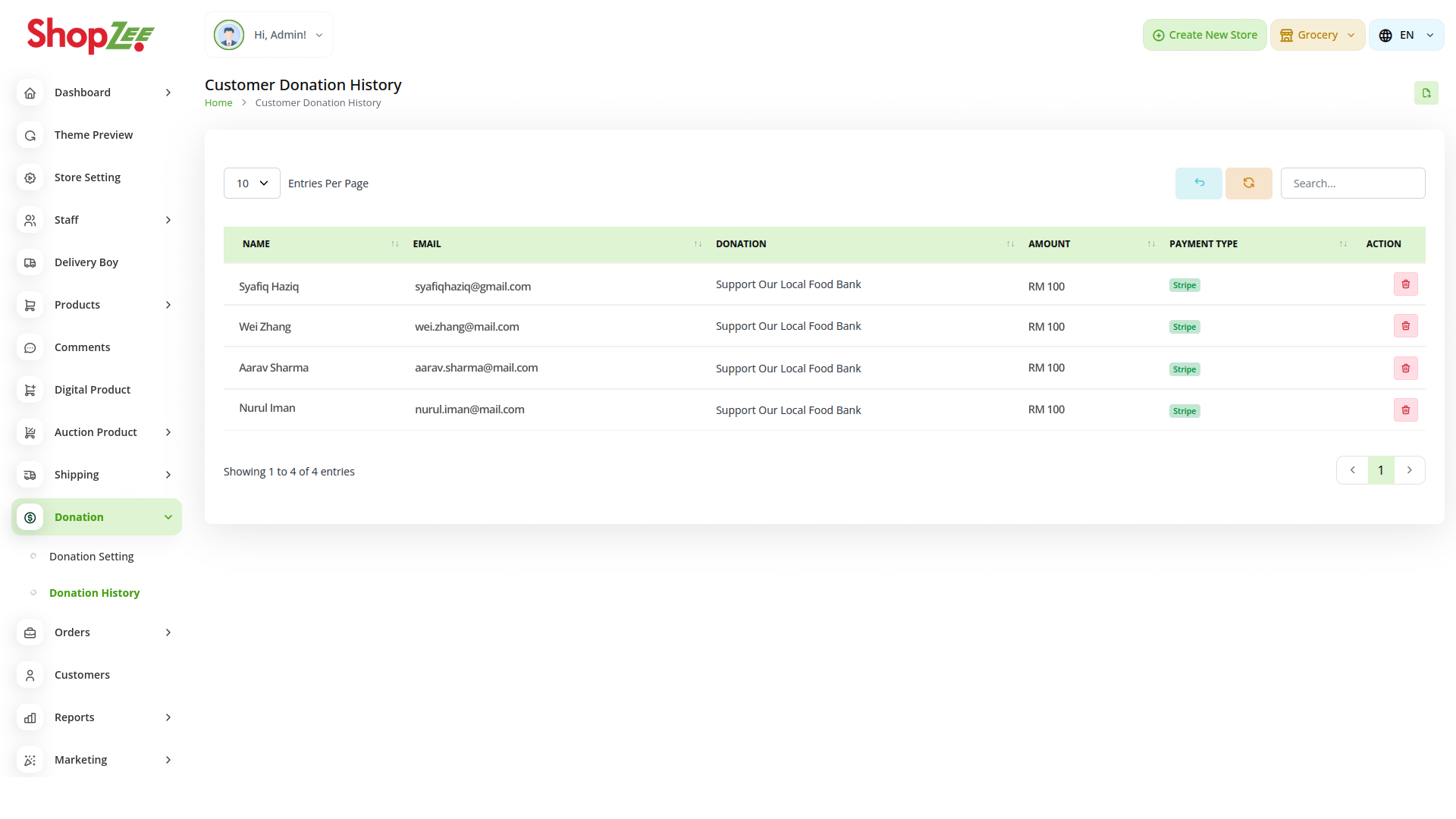This screenshot has height=819, width=1456.
Task: Go to the Home breadcrumb link
Action: 218,103
